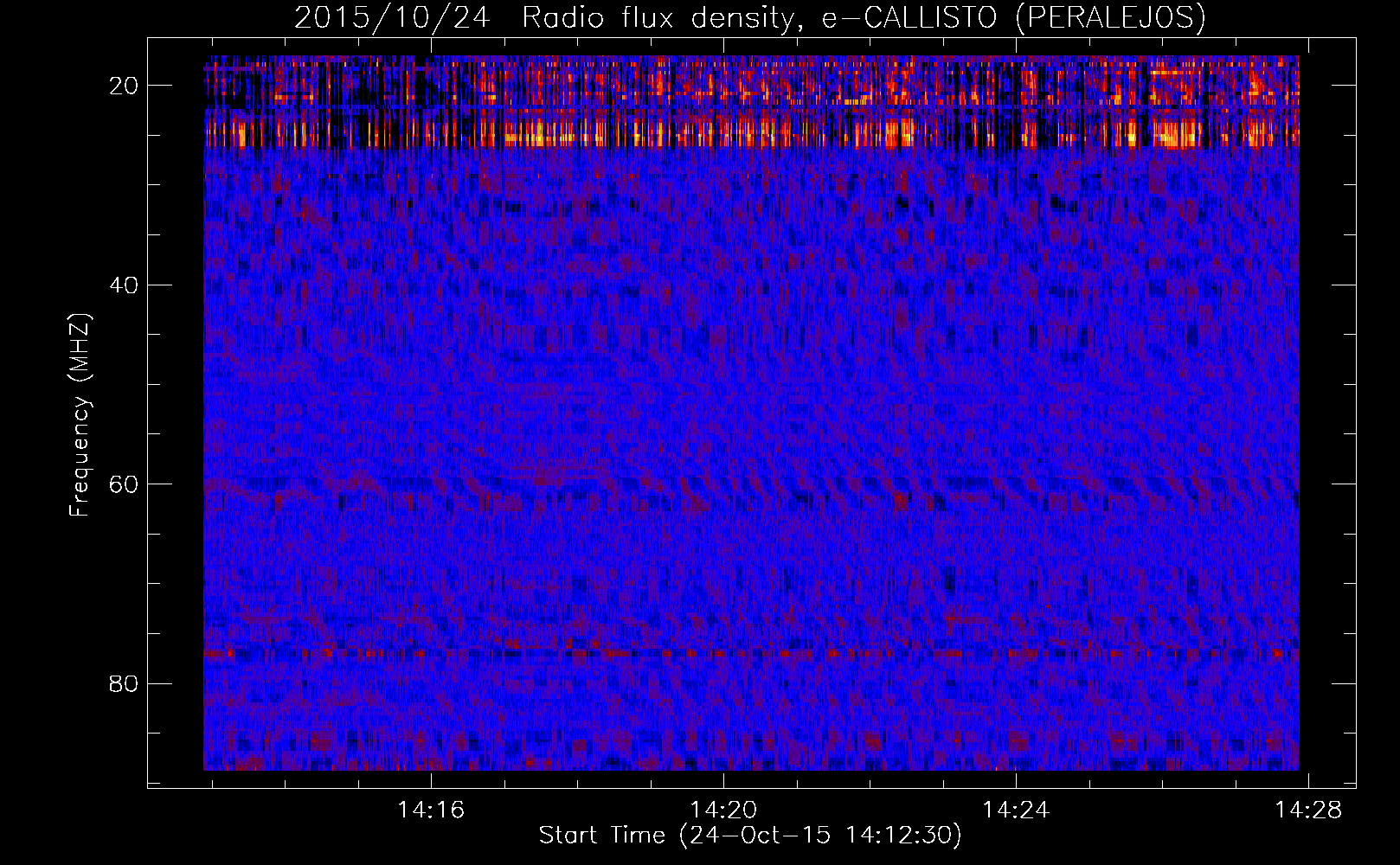This screenshot has width=1400, height=865.
Task: Click the "Start Time (24-Oct-15 14:12:30)" axis label
Action: pyautogui.click(x=750, y=836)
